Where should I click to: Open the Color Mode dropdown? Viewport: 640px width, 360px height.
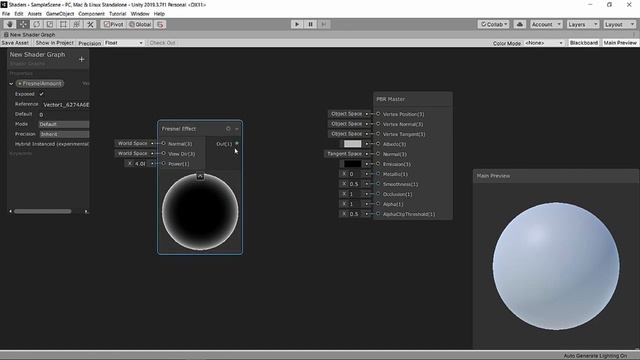click(x=544, y=43)
